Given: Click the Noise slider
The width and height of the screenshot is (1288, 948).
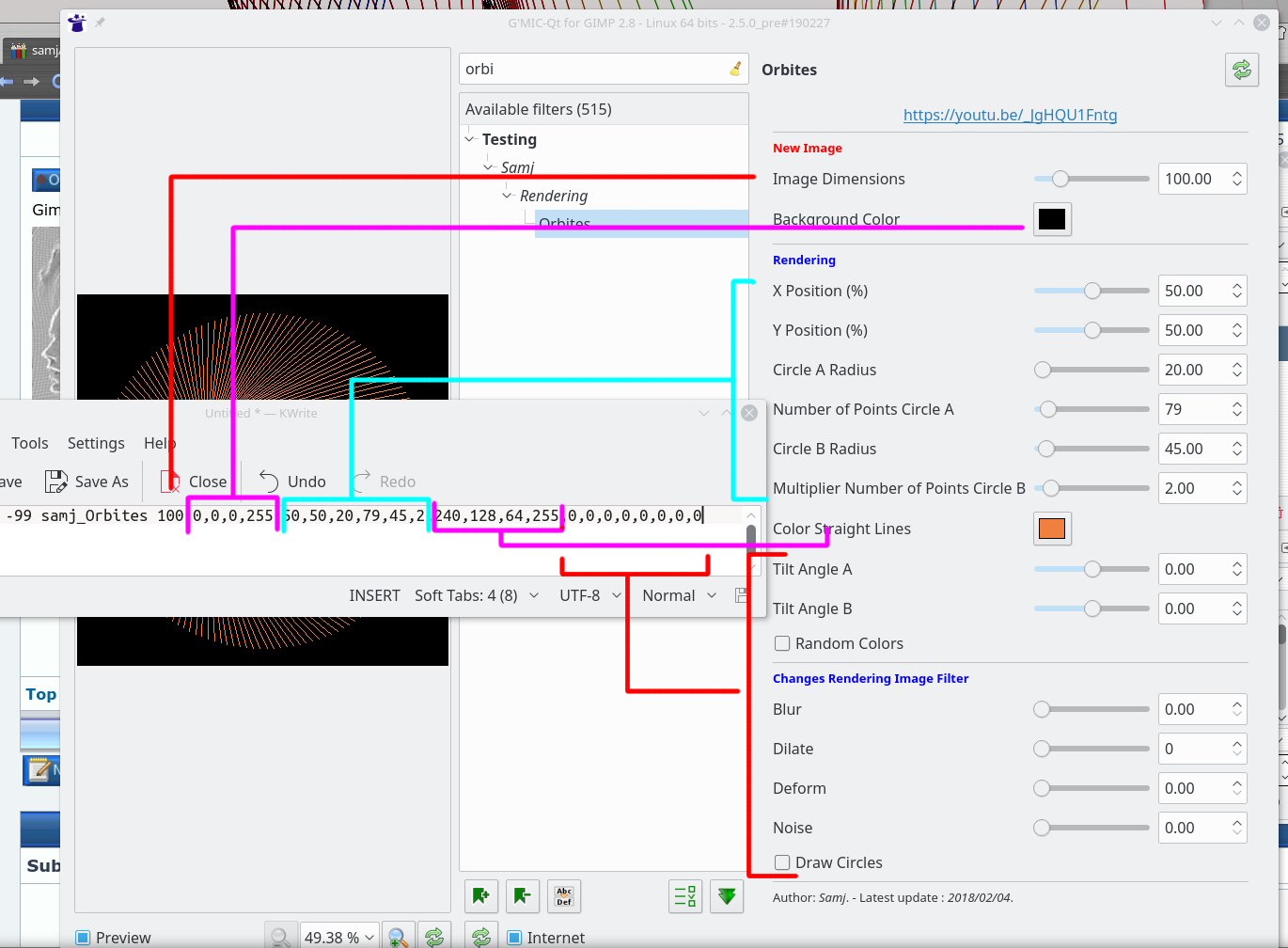Looking at the screenshot, I should pyautogui.click(x=1092, y=828).
